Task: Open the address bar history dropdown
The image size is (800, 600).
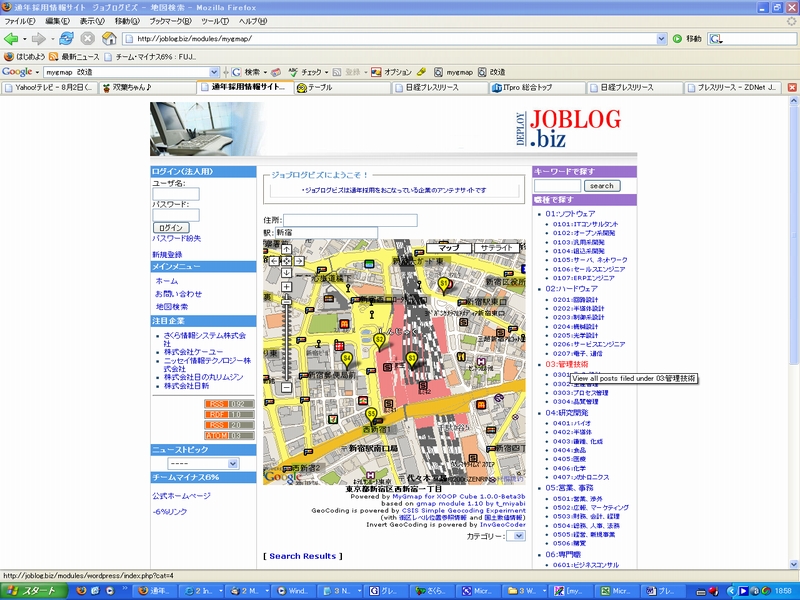Action: [662, 38]
